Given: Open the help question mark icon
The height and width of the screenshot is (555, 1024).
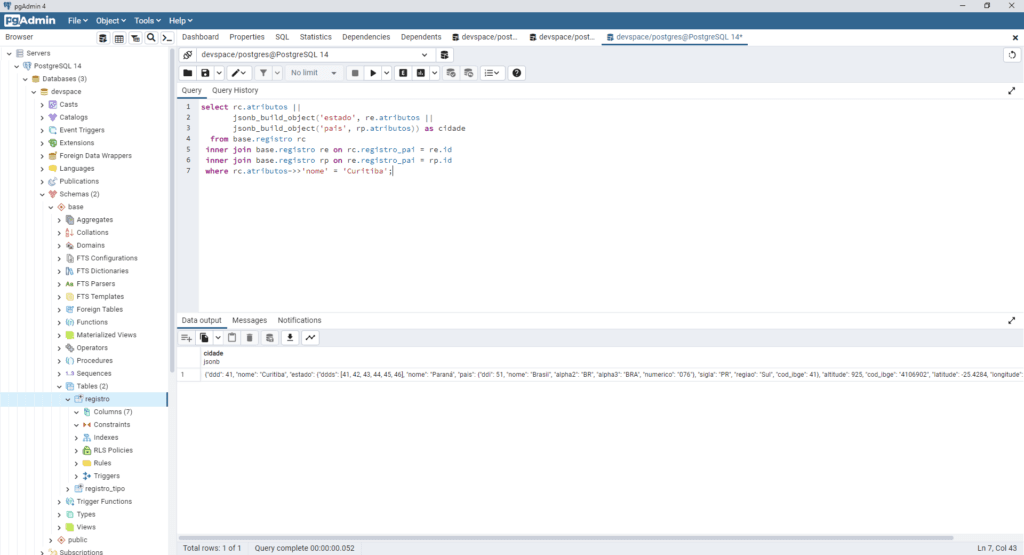Looking at the screenshot, I should [517, 73].
